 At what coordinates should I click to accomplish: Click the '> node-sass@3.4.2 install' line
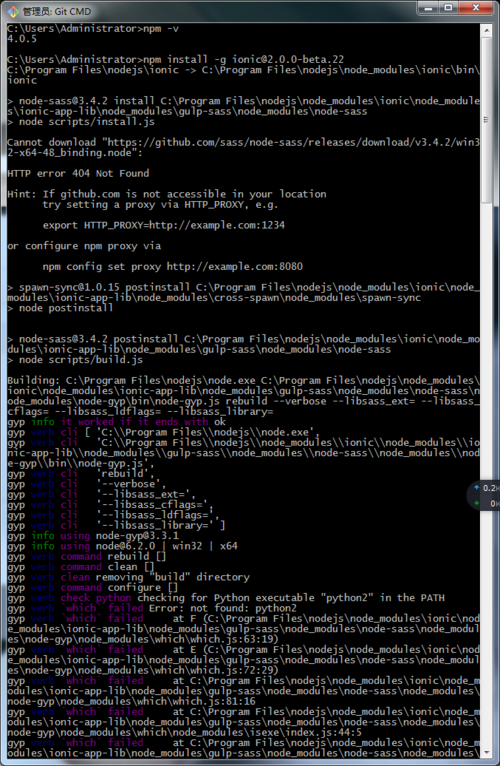[243, 101]
